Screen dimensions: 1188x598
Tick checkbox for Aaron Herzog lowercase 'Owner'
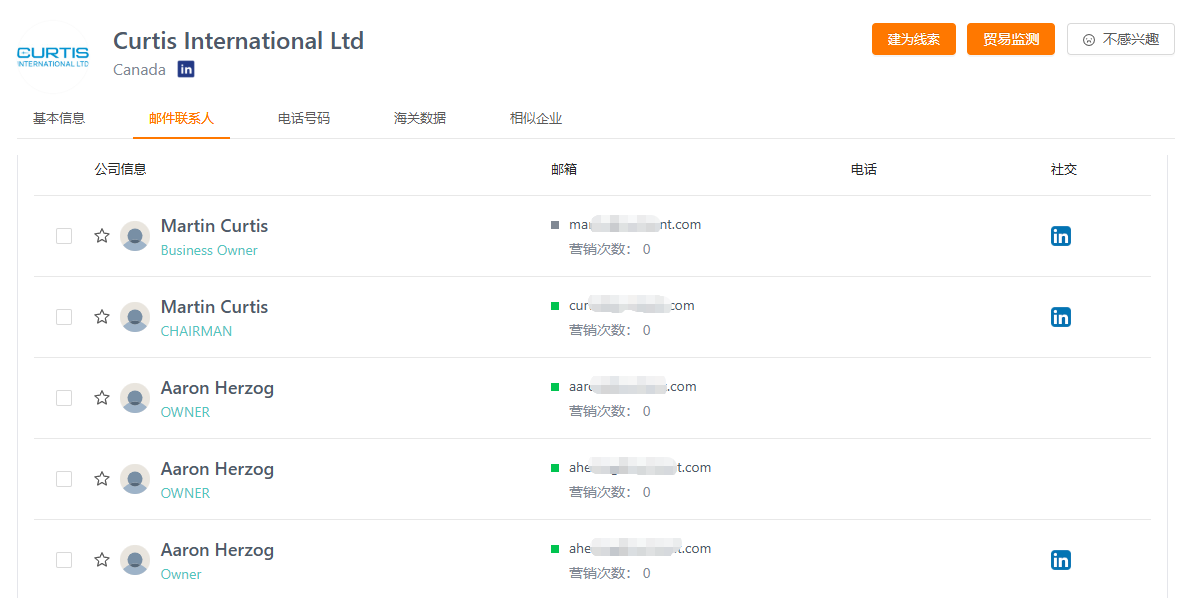pos(64,560)
